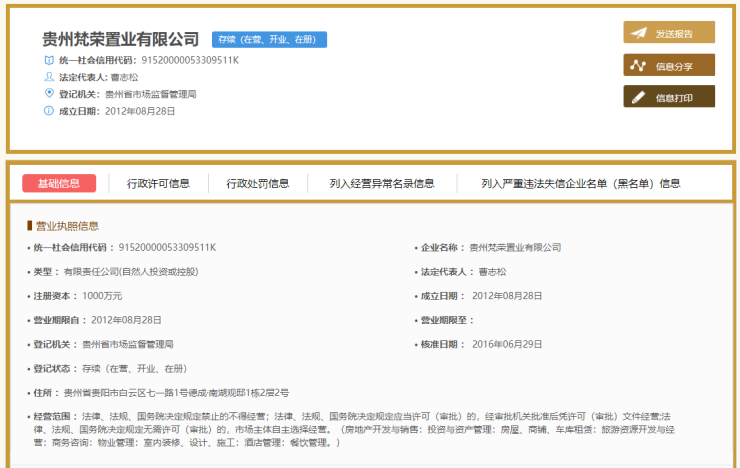This screenshot has height=468, width=740.
Task: Click the blue 存续（在营、开业、在册）status badge
Action: tap(269, 40)
